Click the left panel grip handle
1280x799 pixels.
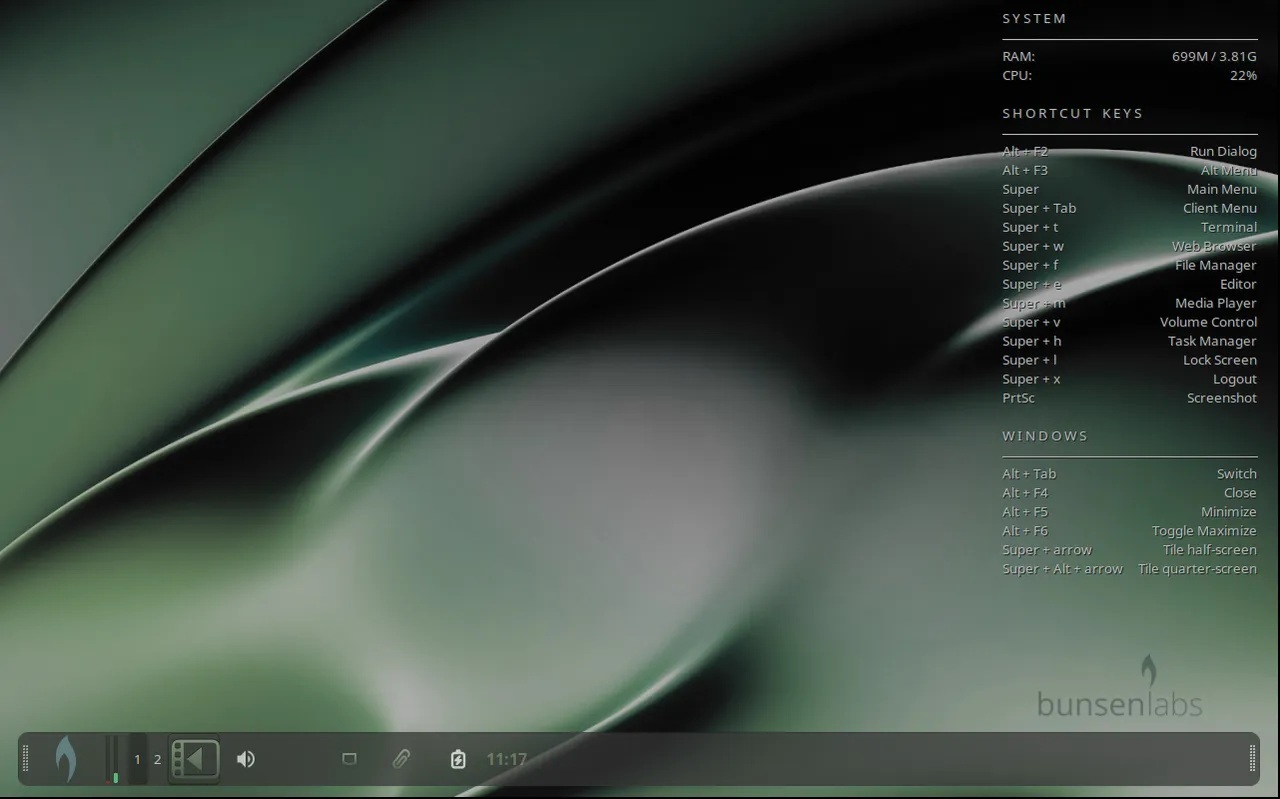pos(26,759)
